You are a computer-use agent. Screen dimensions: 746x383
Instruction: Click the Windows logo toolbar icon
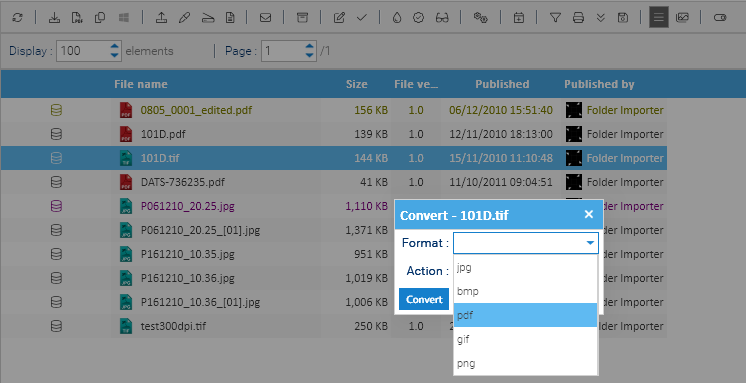point(124,18)
